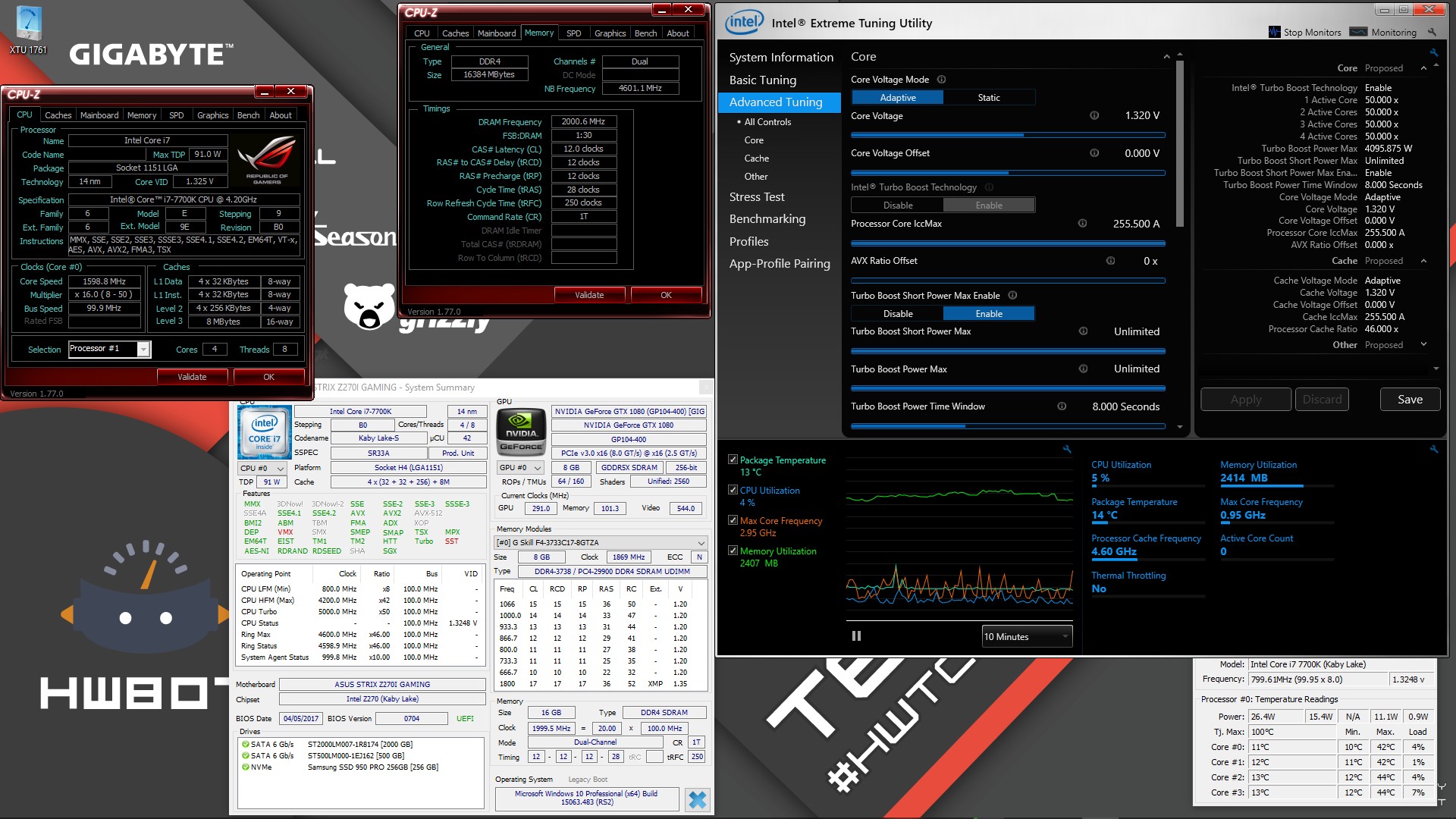Switch to SPD tab in CPU-Z Memory window
1456x819 pixels.
[573, 33]
